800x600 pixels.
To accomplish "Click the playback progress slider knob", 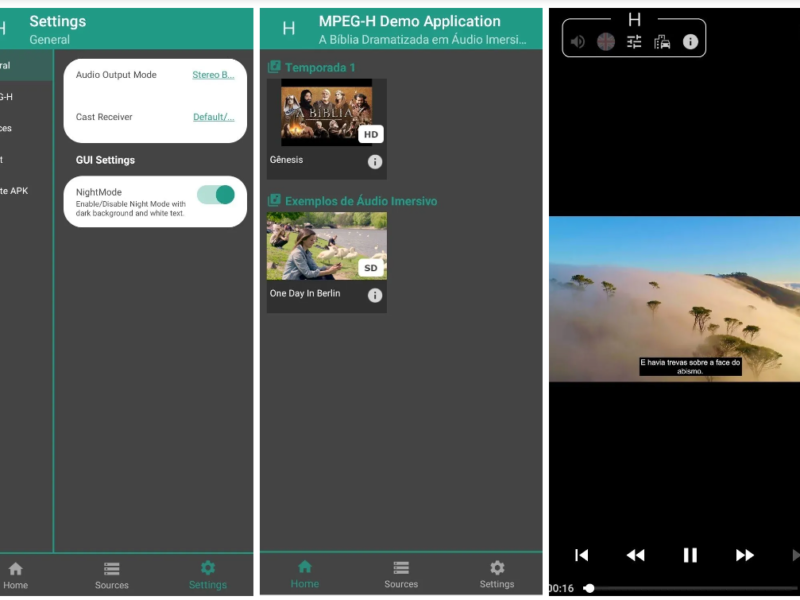I will click(x=589, y=588).
